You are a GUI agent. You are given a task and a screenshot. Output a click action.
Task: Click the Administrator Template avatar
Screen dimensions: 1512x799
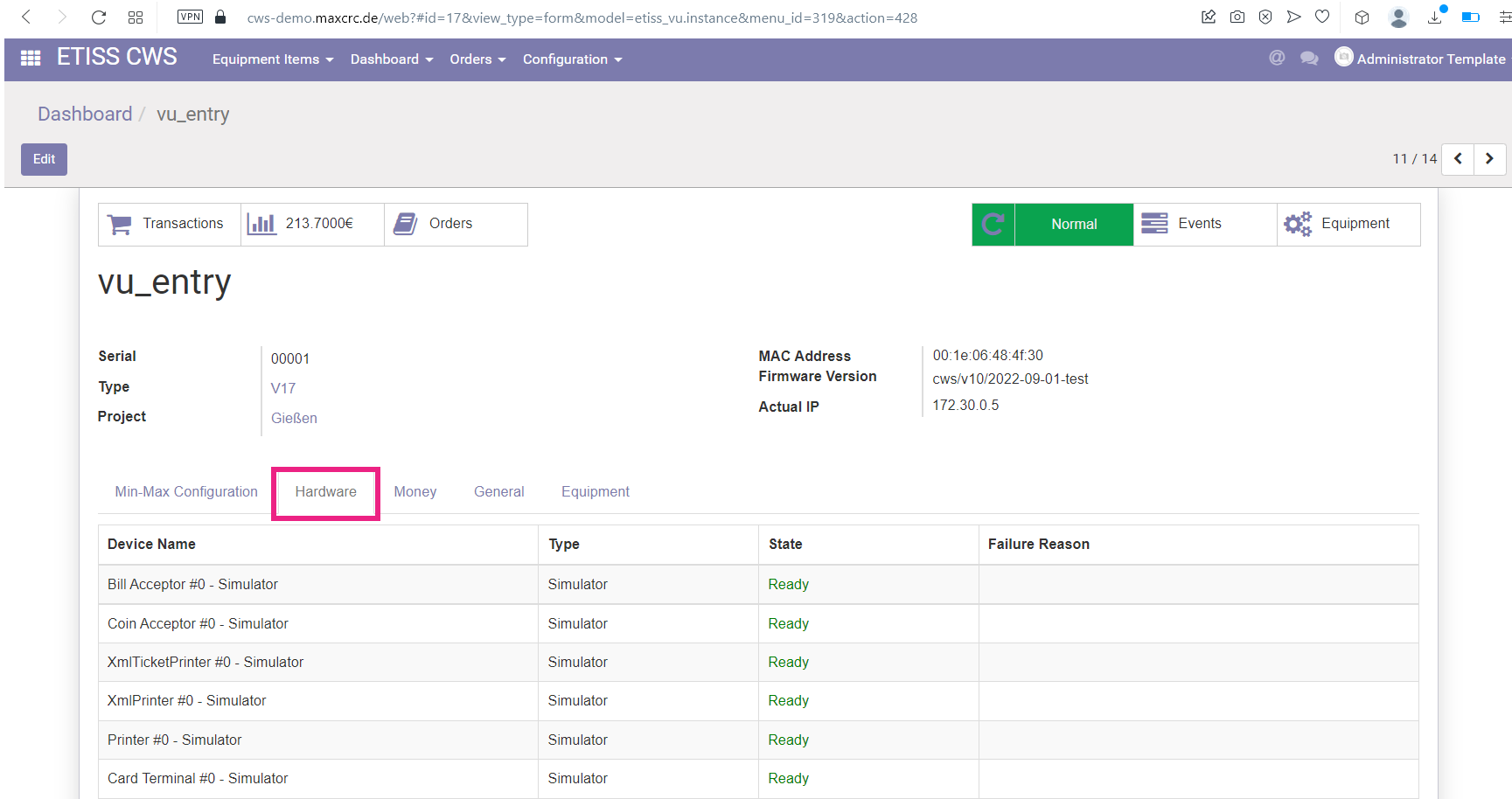[1344, 57]
